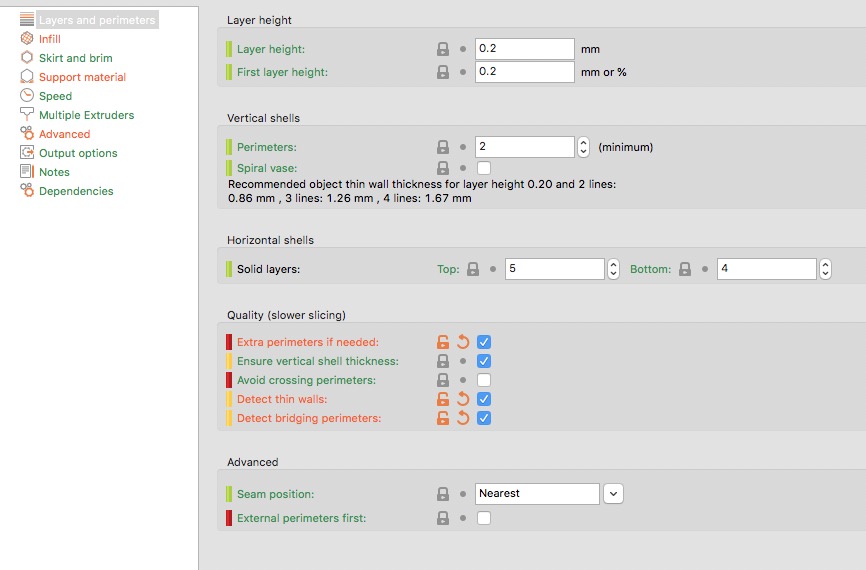This screenshot has height=570, width=866.
Task: Click the open lock beside Detect thin walls
Action: point(443,399)
